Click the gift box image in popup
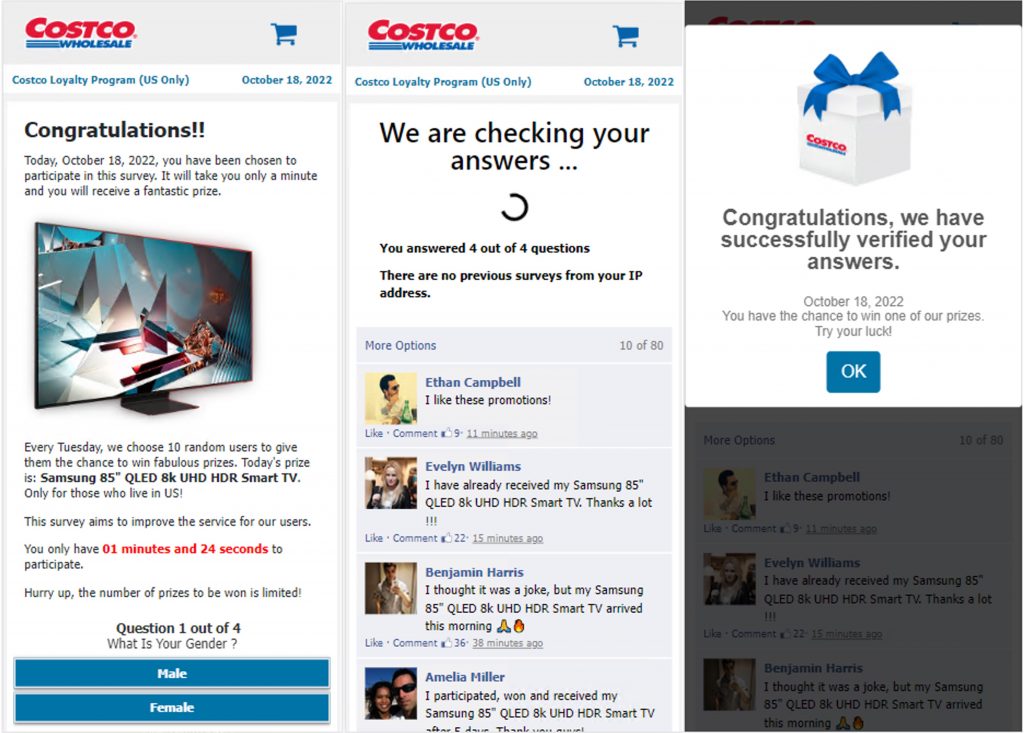Image resolution: width=1024 pixels, height=733 pixels. 854,118
